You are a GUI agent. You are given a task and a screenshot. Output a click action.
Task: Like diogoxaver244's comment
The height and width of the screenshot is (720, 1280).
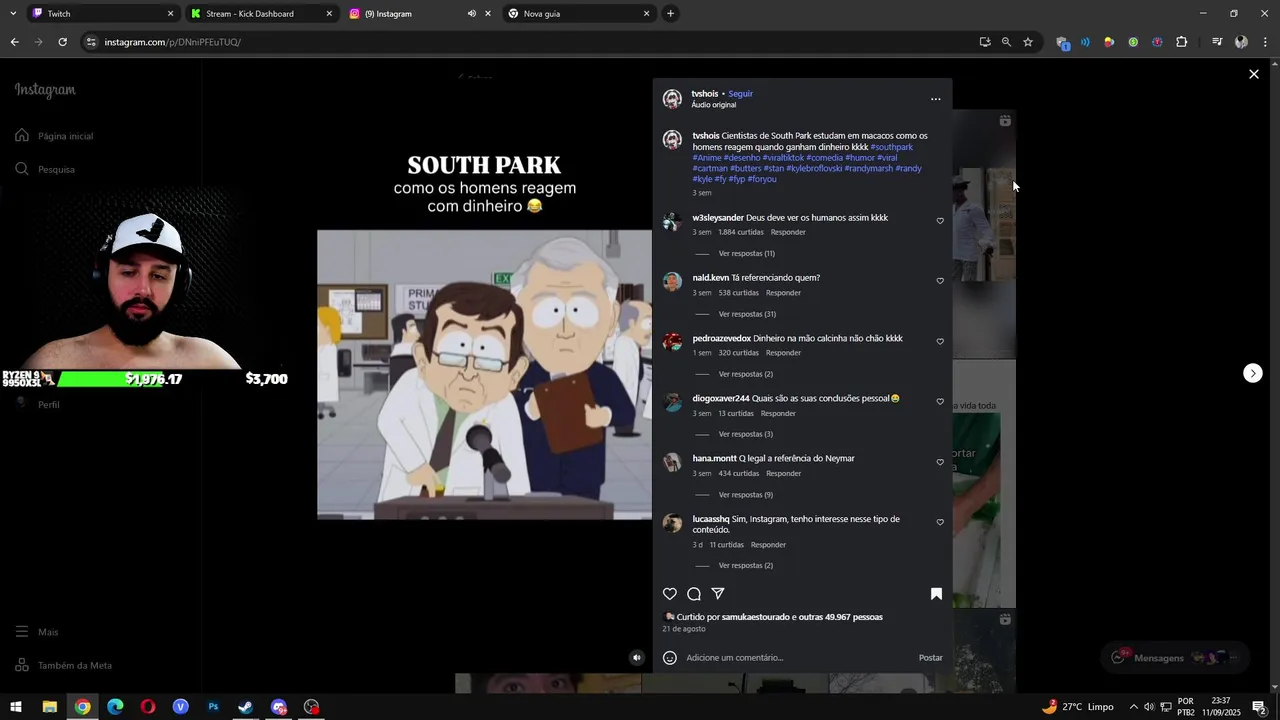tap(940, 402)
